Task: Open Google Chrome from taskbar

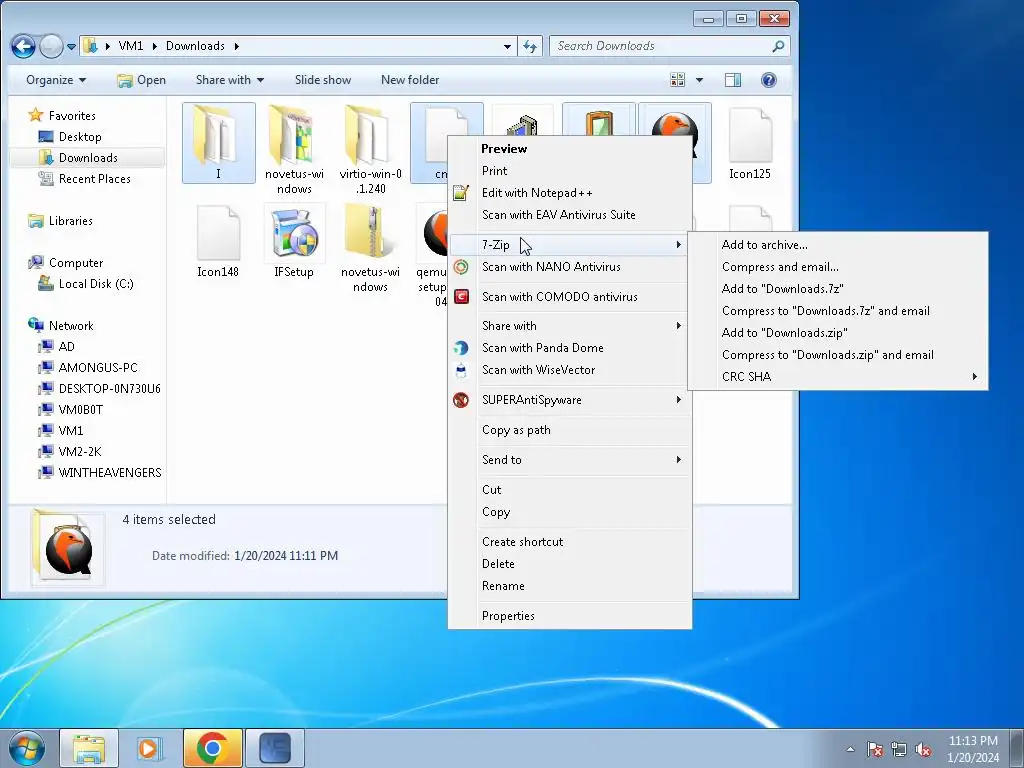Action: point(212,748)
